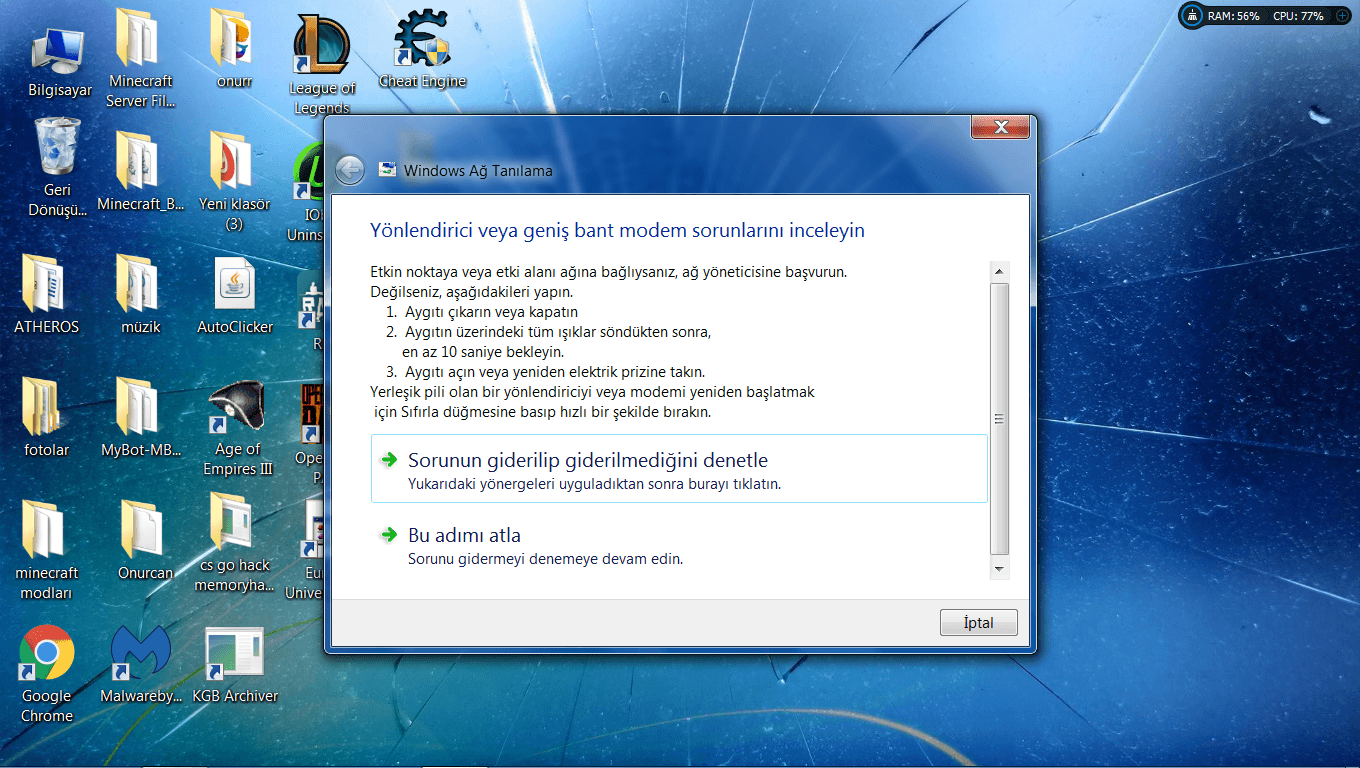Select the minecraft modları folder
This screenshot has height=768, width=1360.
[x=46, y=550]
